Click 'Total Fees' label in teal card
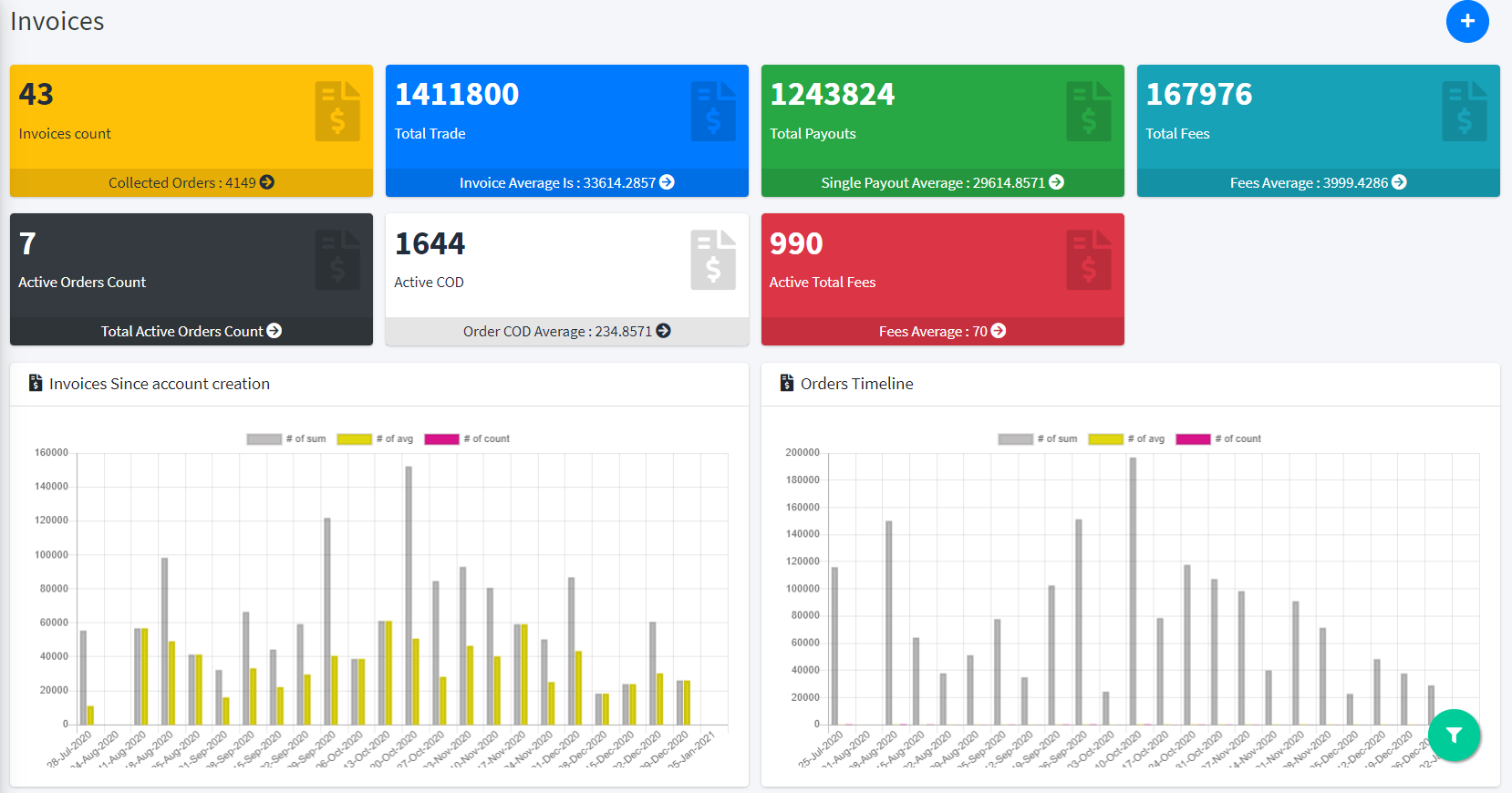1512x793 pixels. (1177, 134)
